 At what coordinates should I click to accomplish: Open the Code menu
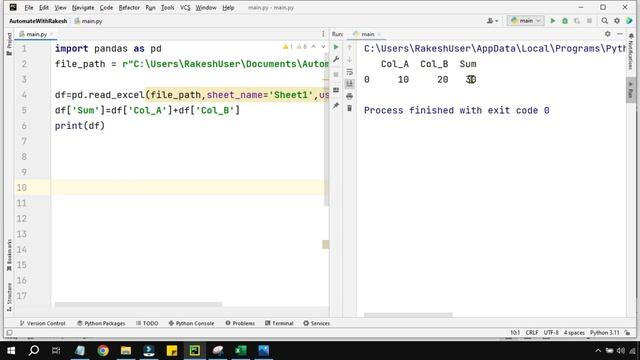(106, 8)
